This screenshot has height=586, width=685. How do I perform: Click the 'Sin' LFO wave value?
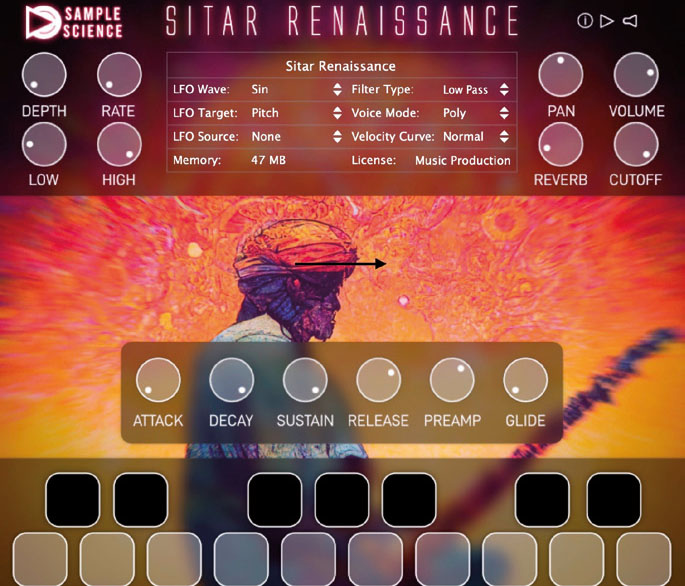click(x=259, y=89)
